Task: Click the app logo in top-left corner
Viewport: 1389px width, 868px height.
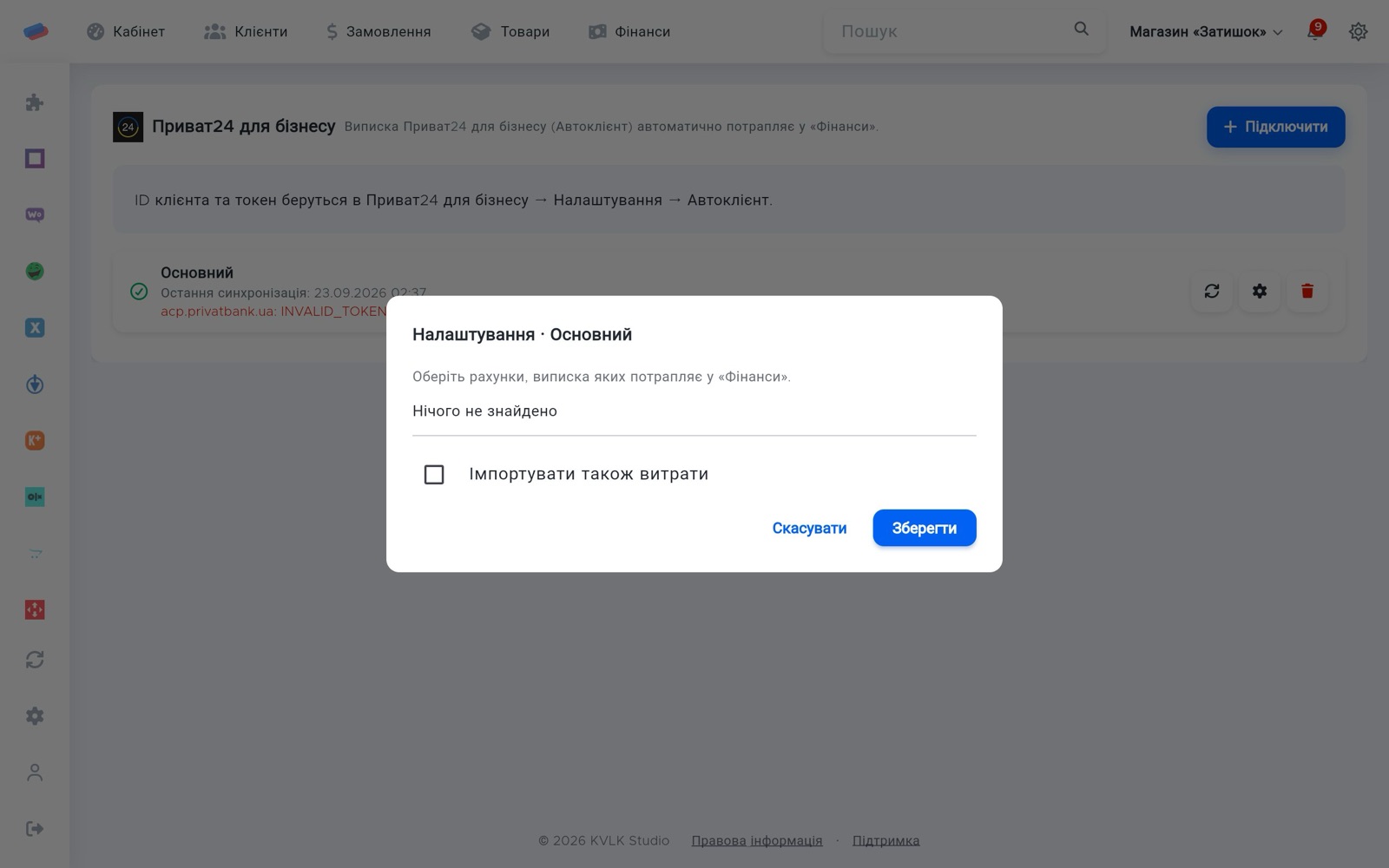Action: coord(36,31)
